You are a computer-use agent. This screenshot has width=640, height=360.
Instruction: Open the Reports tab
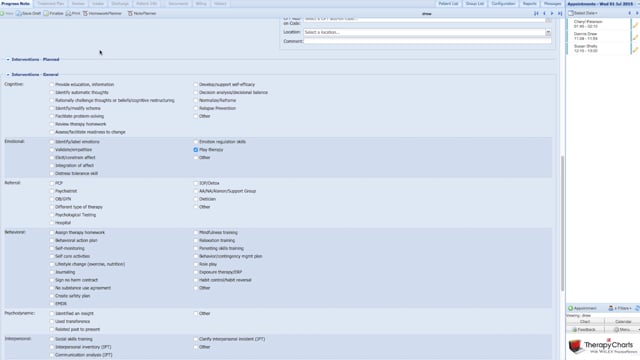530,4
